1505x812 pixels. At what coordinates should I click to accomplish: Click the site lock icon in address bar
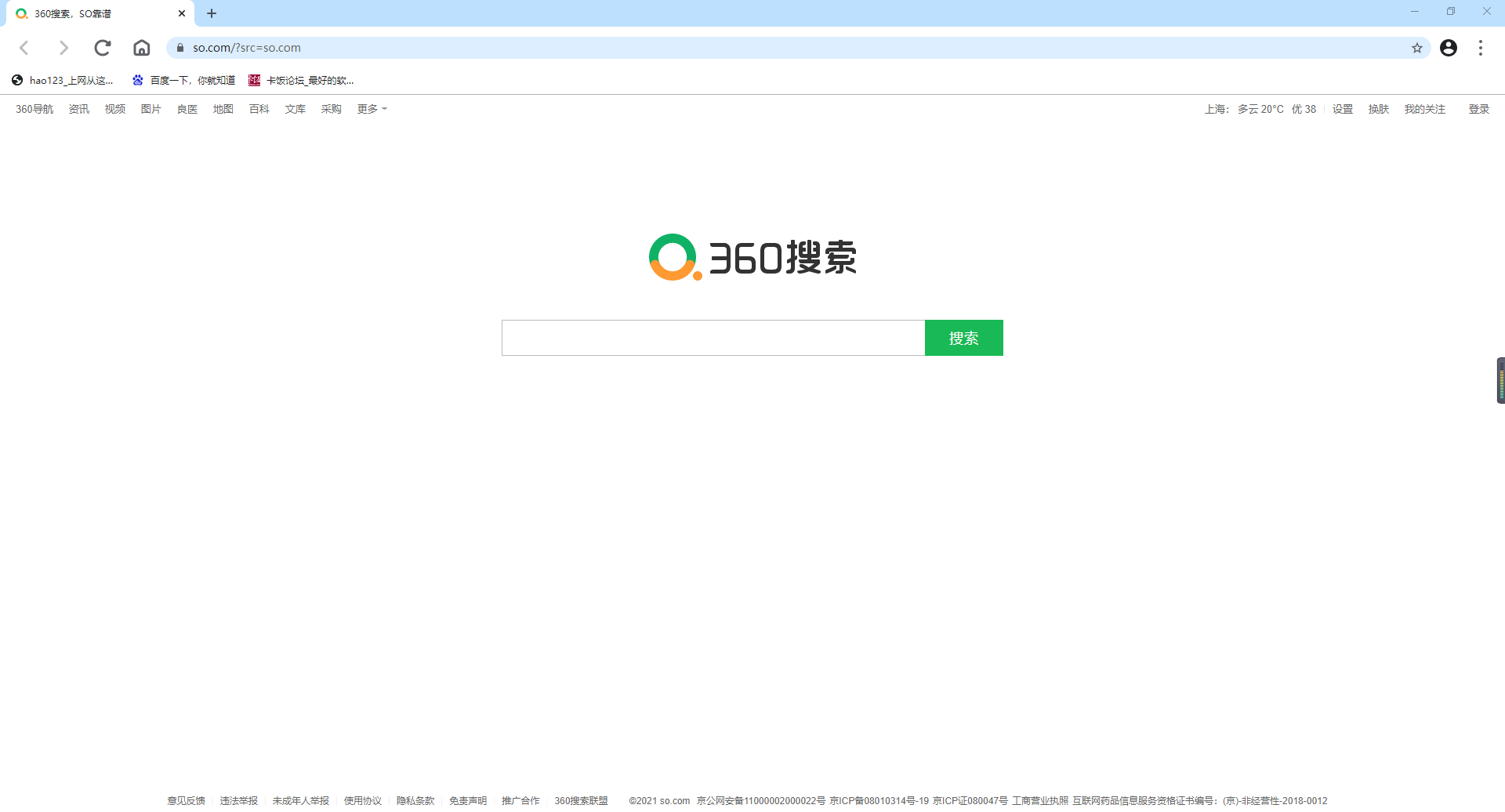(180, 48)
